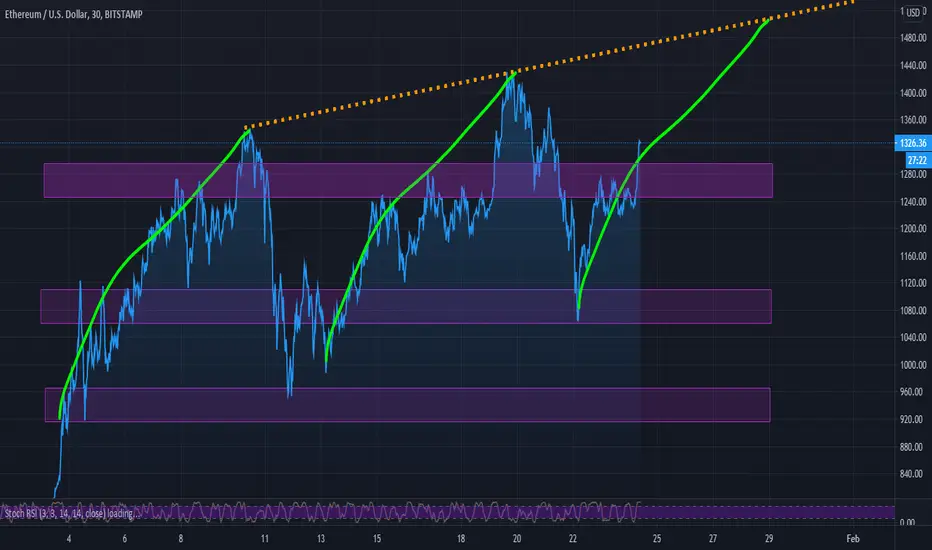Click the 1040.00 price scale label
This screenshot has width=932, height=550.
(x=913, y=337)
